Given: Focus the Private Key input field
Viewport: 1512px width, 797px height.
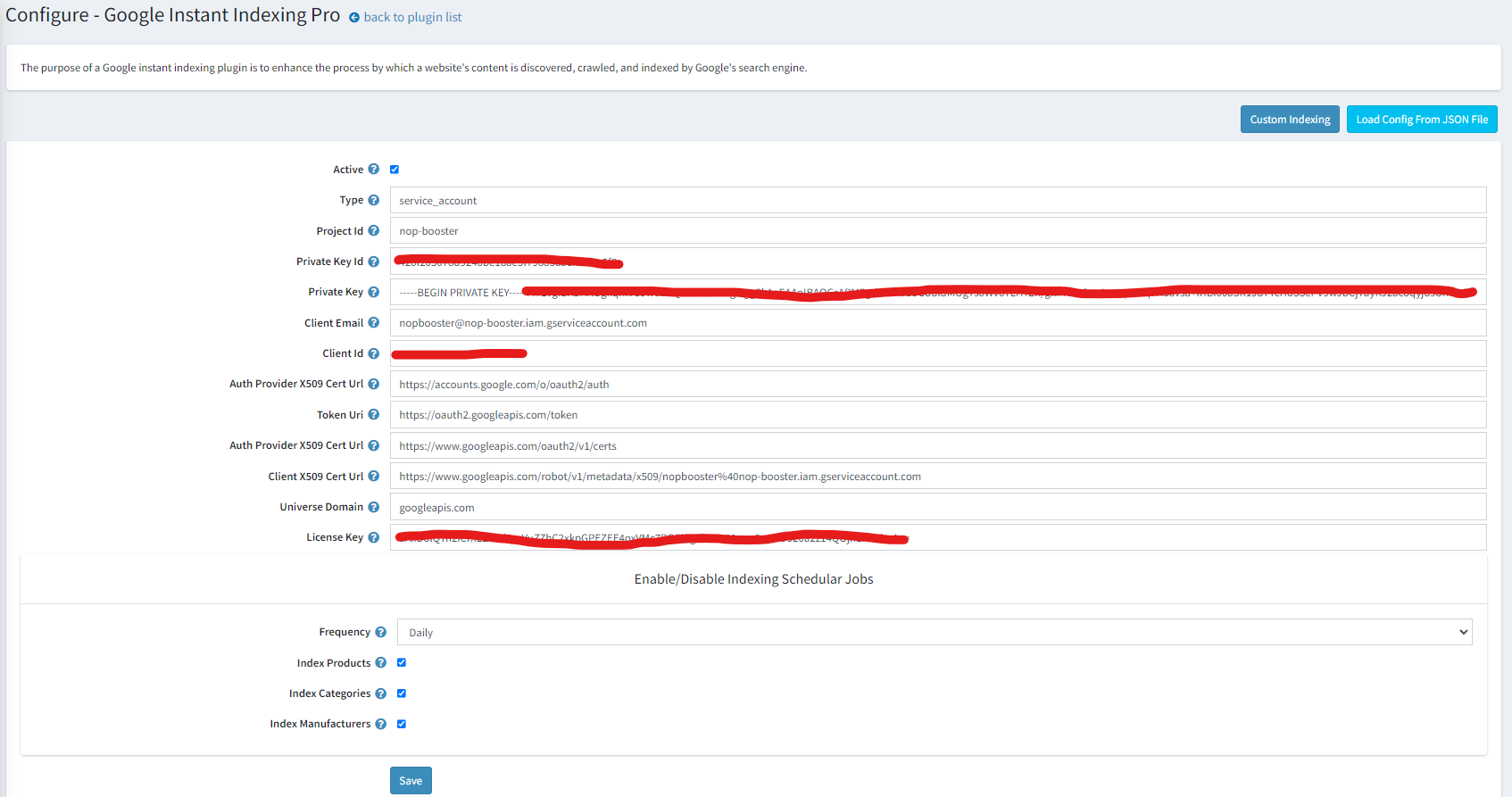Looking at the screenshot, I should coord(938,292).
